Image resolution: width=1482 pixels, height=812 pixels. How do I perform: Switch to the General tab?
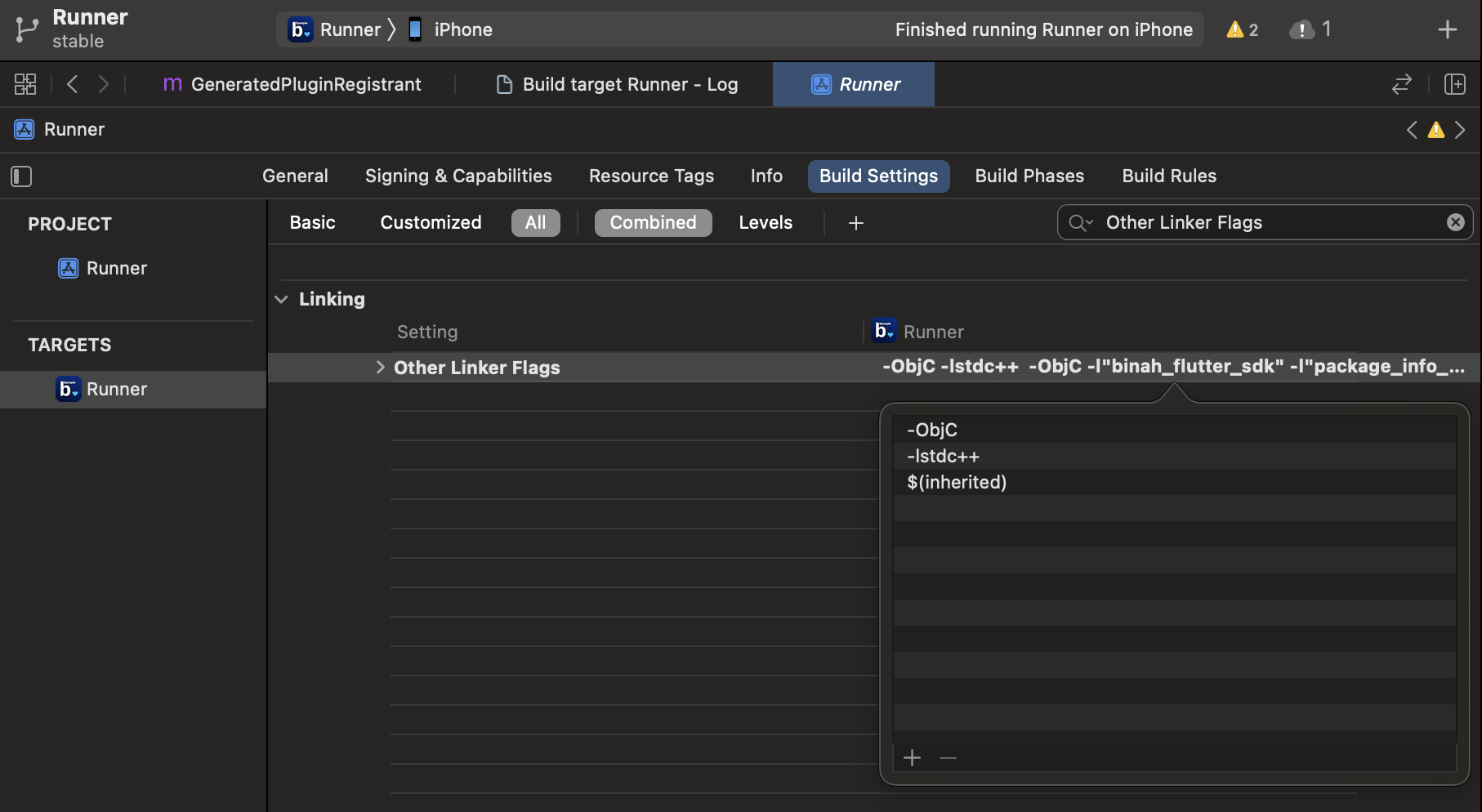coord(295,176)
